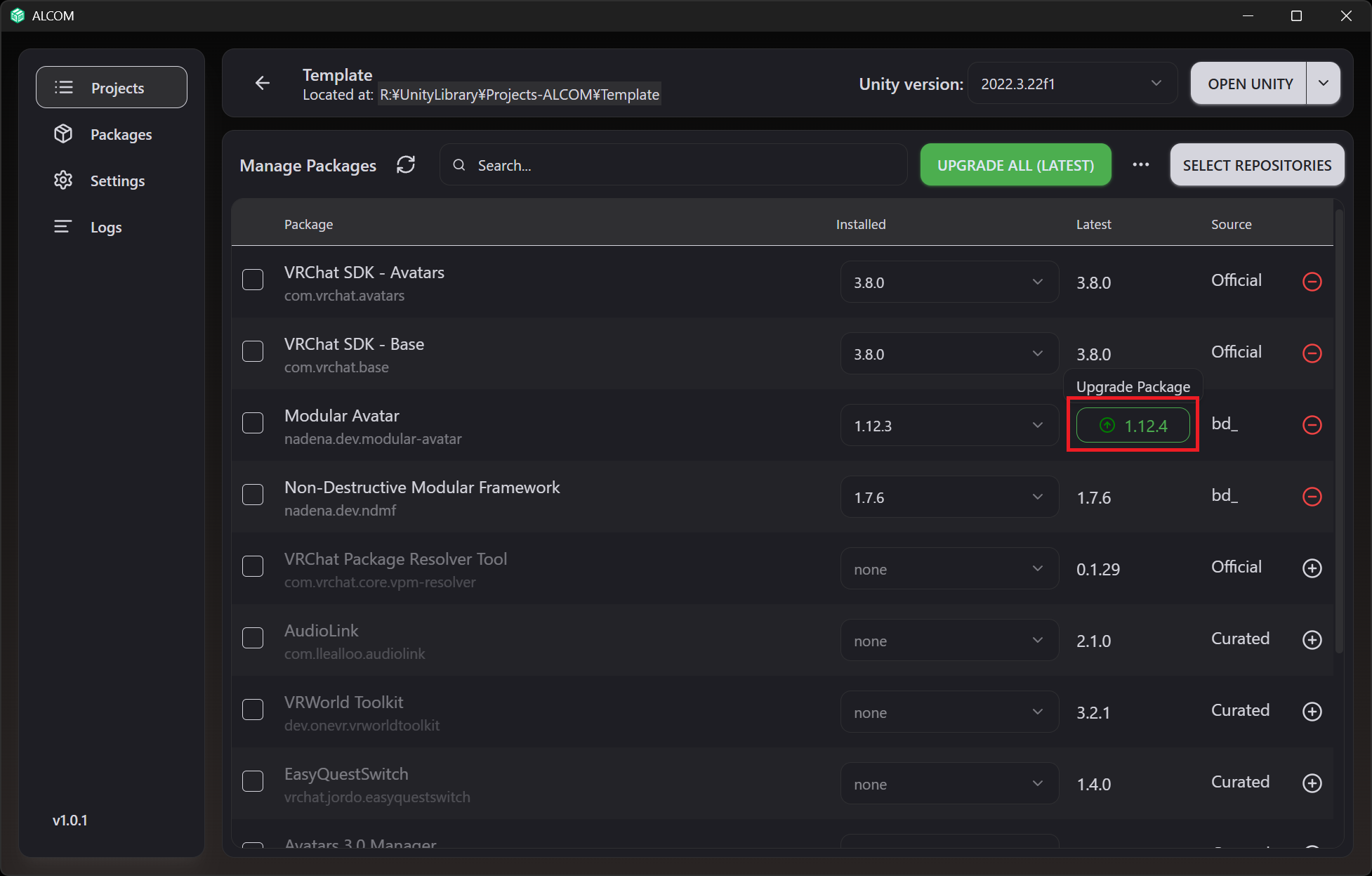Open the Unity version 2022.3.22f1 dropdown
The image size is (1372, 876).
(x=1072, y=84)
